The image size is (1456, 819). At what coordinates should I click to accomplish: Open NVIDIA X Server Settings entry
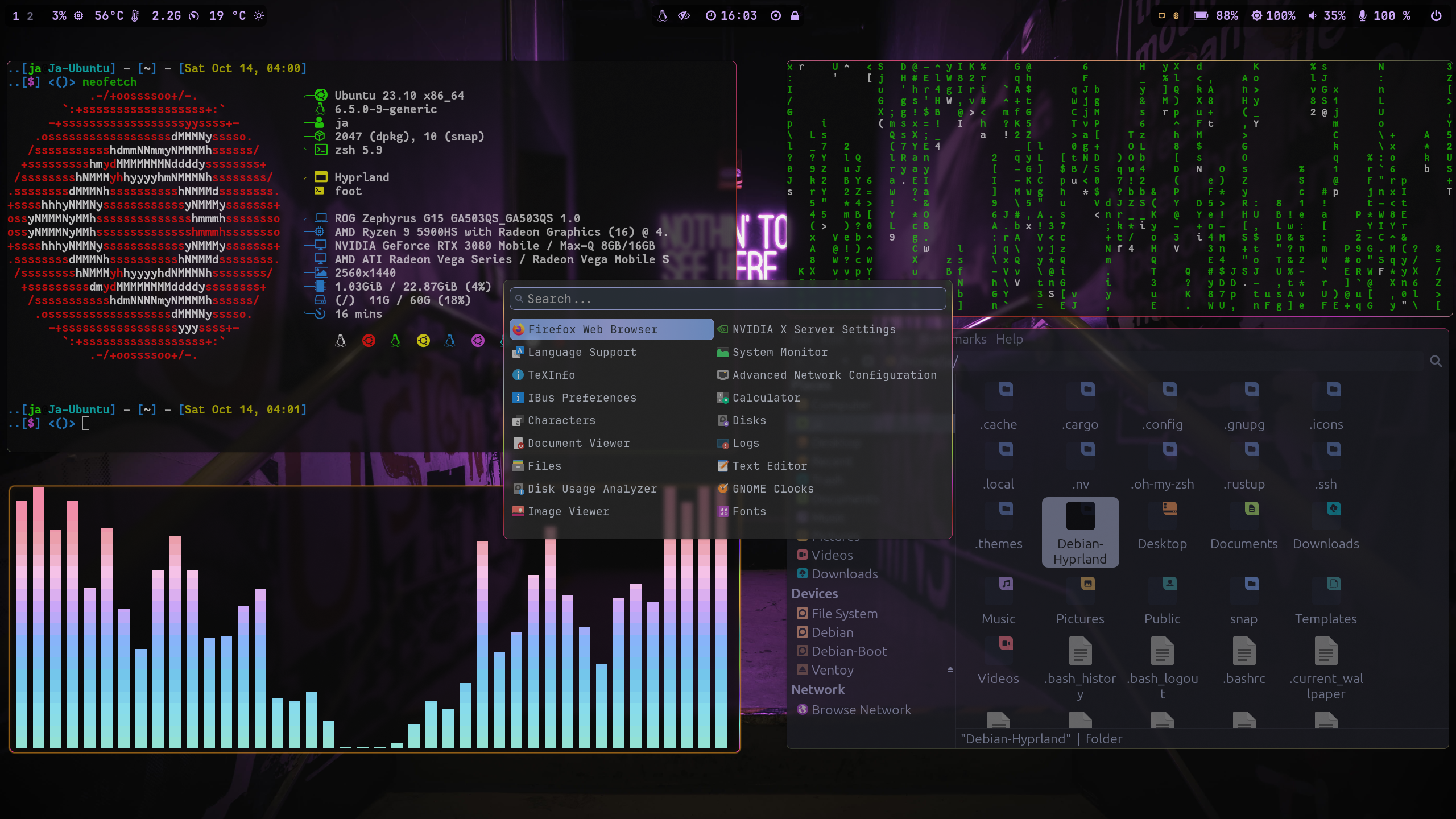click(x=813, y=329)
